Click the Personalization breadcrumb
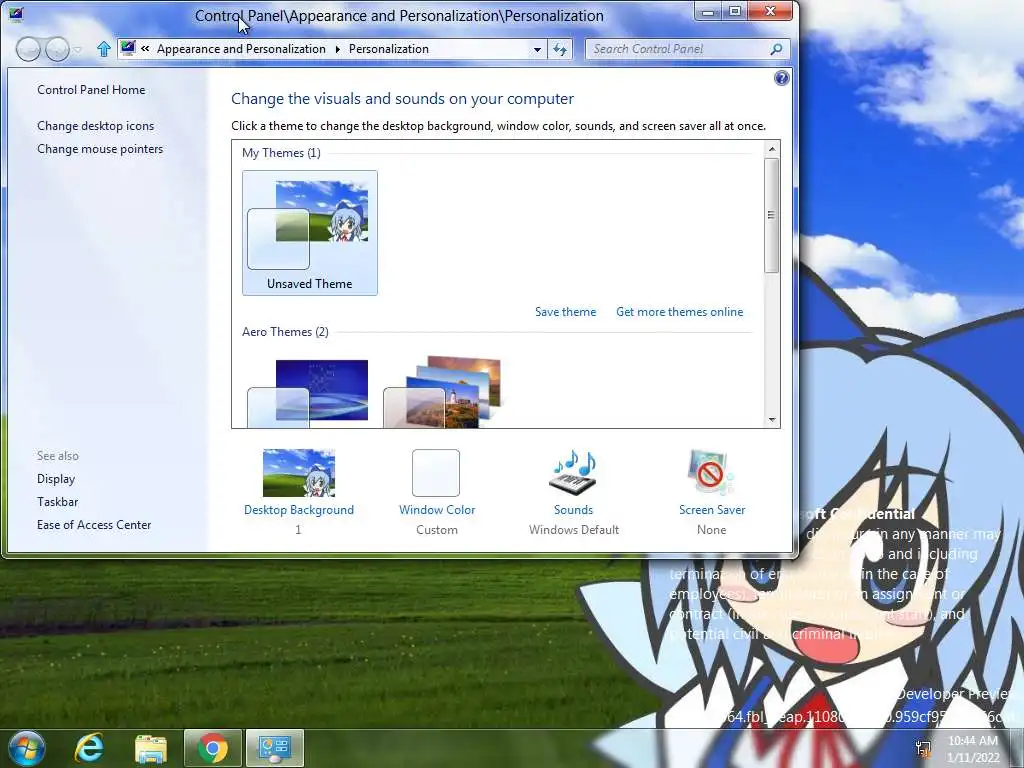Screen dimensions: 1024x768 (389, 49)
